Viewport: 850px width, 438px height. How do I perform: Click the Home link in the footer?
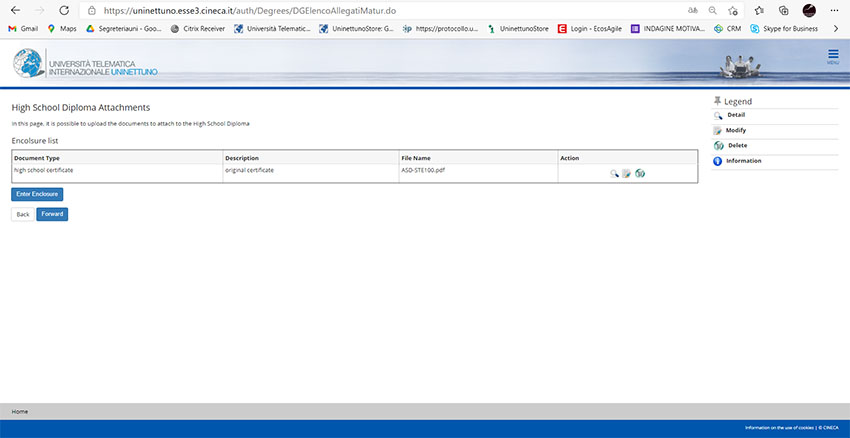[x=19, y=411]
